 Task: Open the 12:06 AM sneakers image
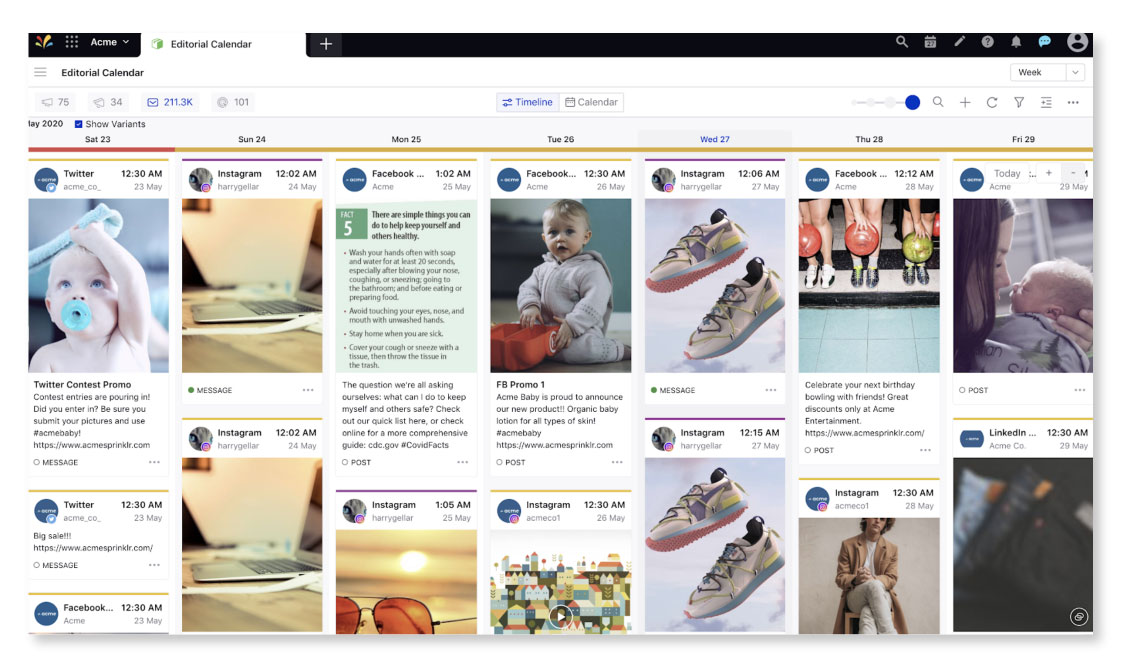click(715, 285)
